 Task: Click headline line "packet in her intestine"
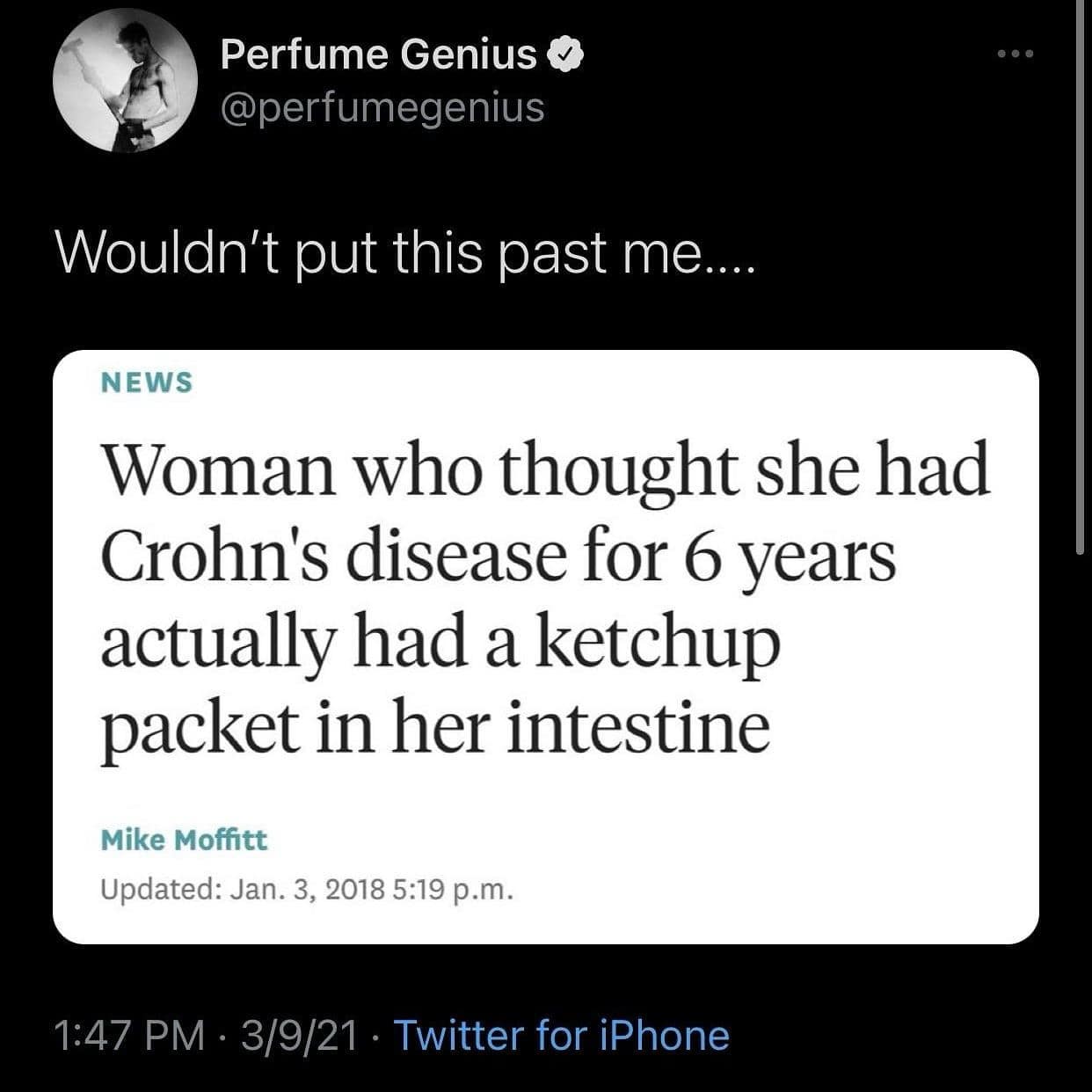[x=435, y=730]
